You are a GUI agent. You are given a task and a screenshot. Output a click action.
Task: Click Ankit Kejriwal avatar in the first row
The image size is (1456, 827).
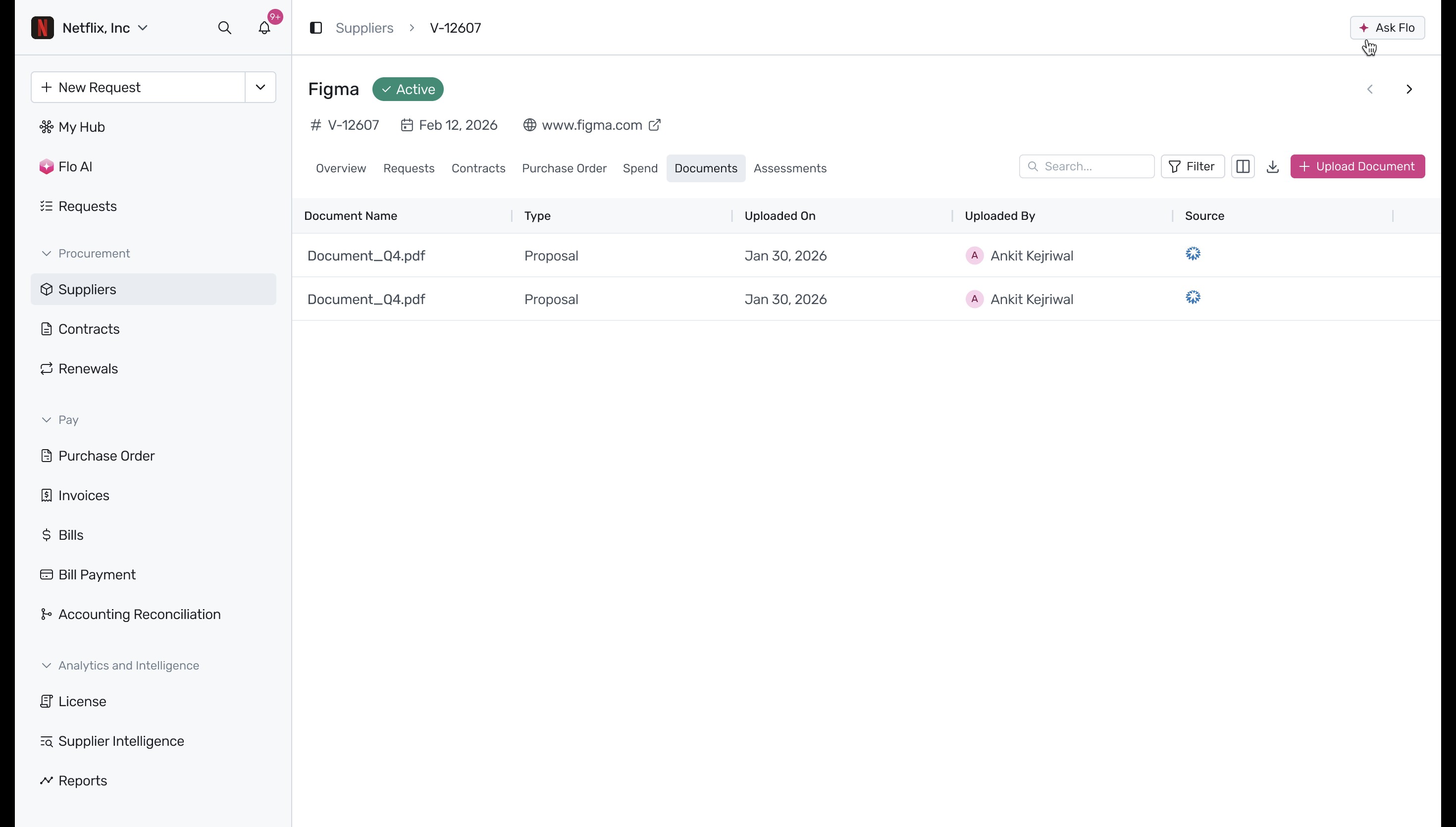tap(975, 256)
